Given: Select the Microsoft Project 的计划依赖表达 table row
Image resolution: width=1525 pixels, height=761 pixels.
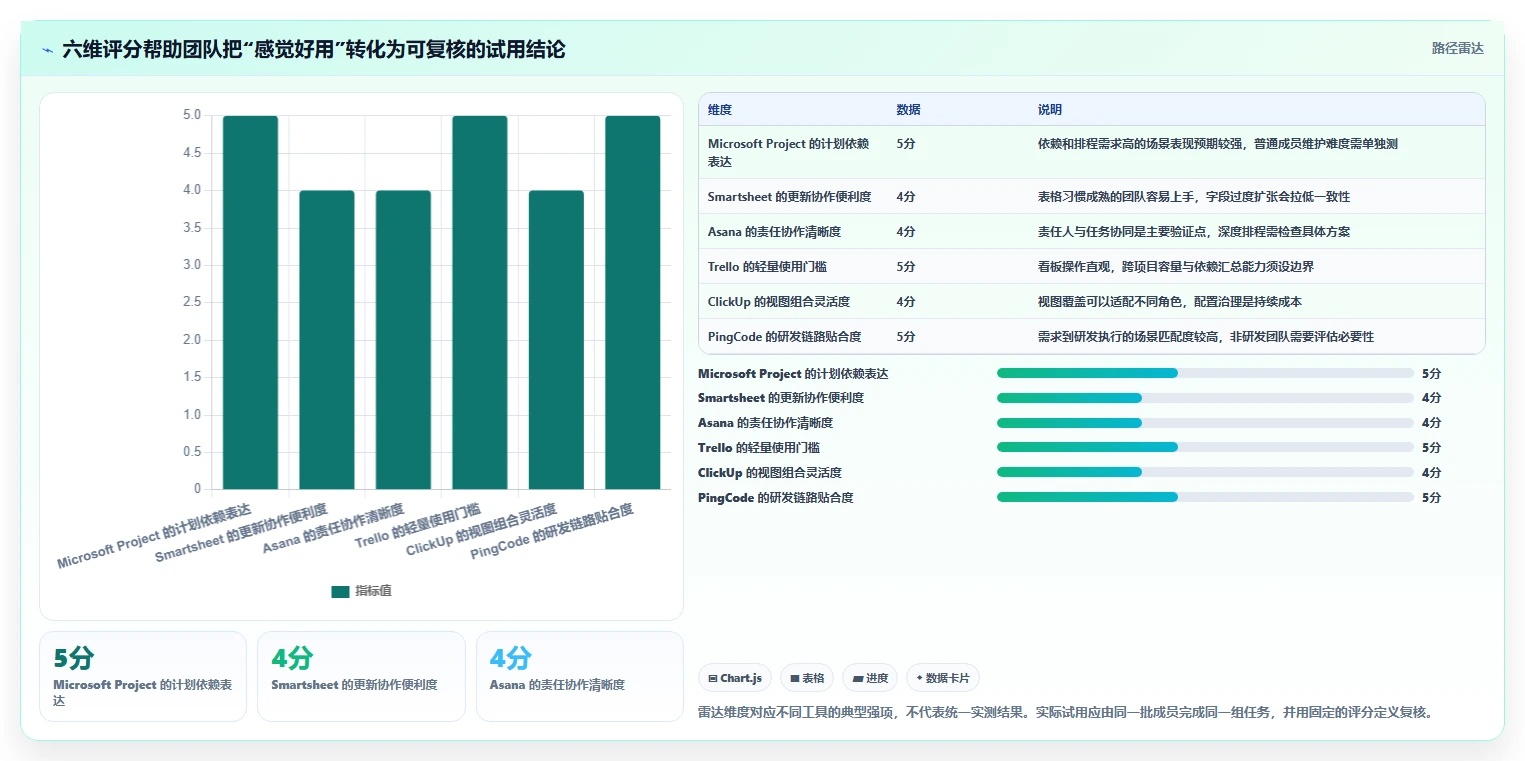Looking at the screenshot, I should (1091, 152).
